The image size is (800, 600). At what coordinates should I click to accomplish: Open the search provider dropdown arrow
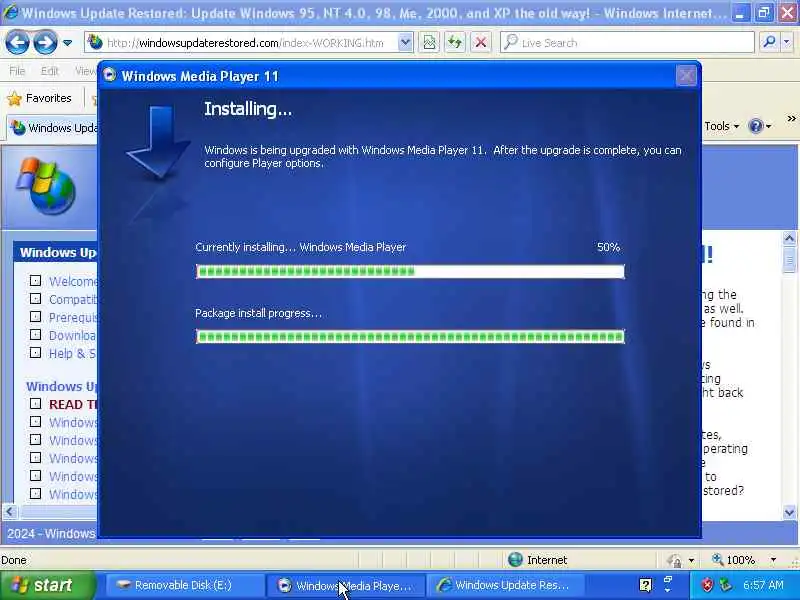[787, 42]
